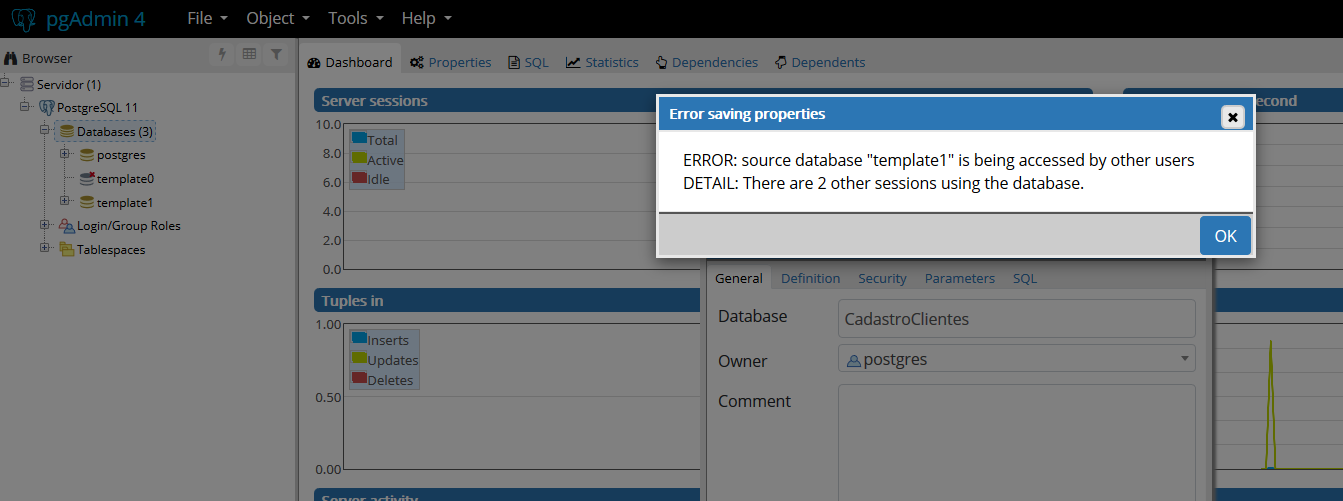Open the Parameters tab in database dialog
1343x501 pixels.
(960, 278)
